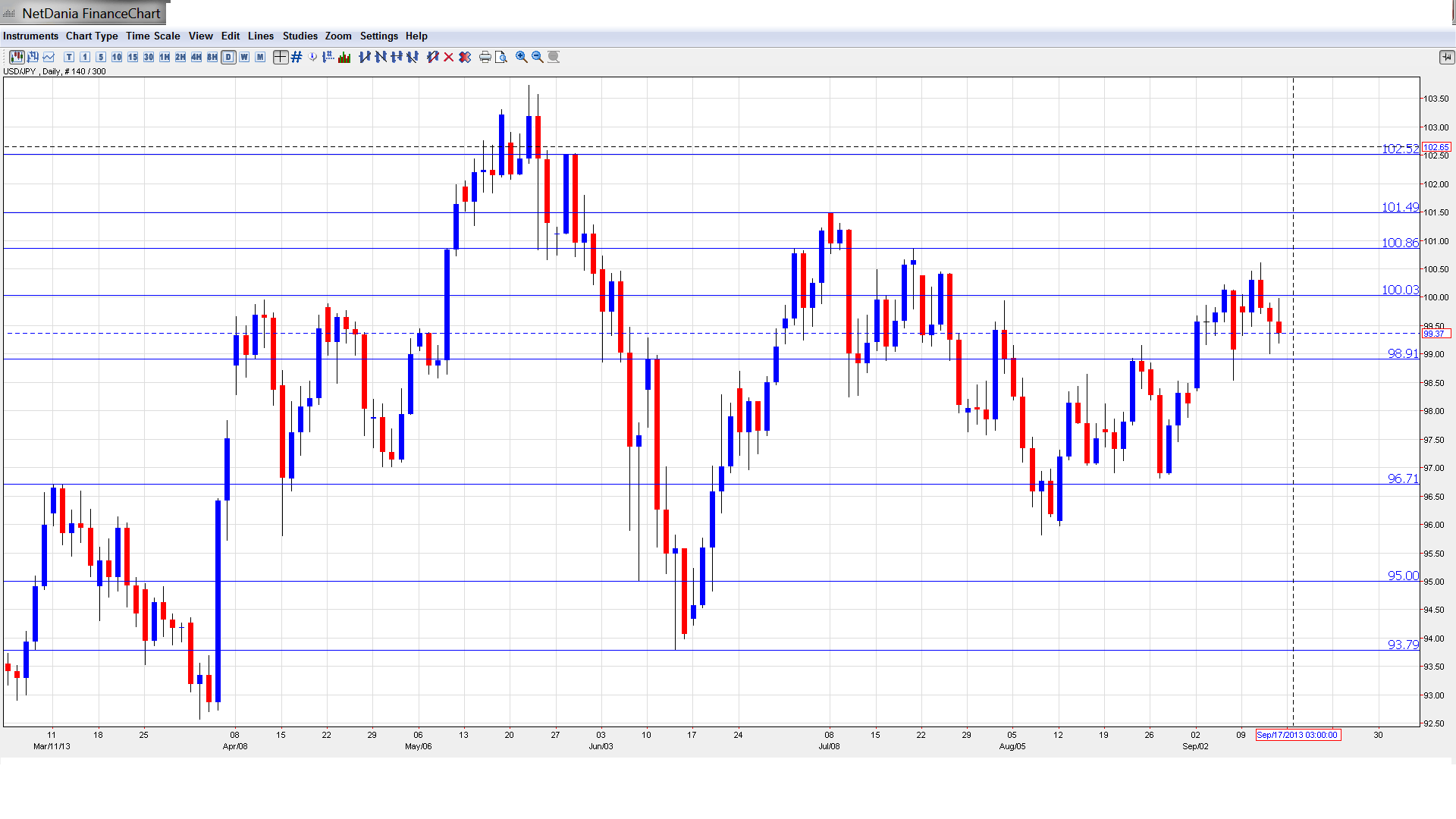Switch to line chart type icon
The height and width of the screenshot is (819, 1456).
(49, 57)
